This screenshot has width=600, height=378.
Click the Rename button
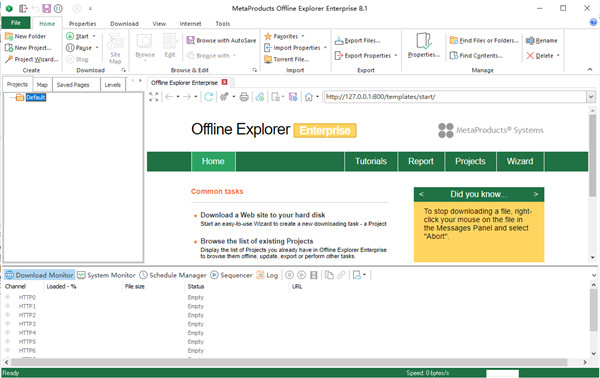[x=541, y=40]
